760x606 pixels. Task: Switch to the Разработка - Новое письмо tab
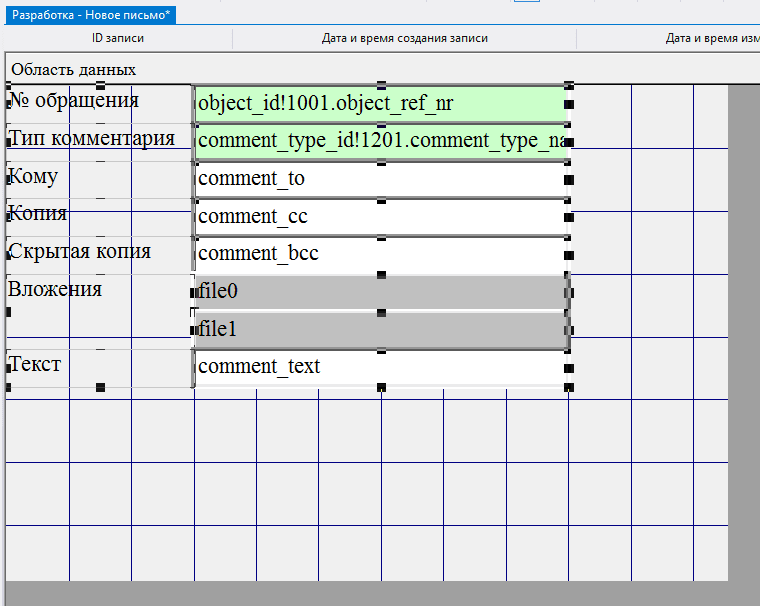91,12
